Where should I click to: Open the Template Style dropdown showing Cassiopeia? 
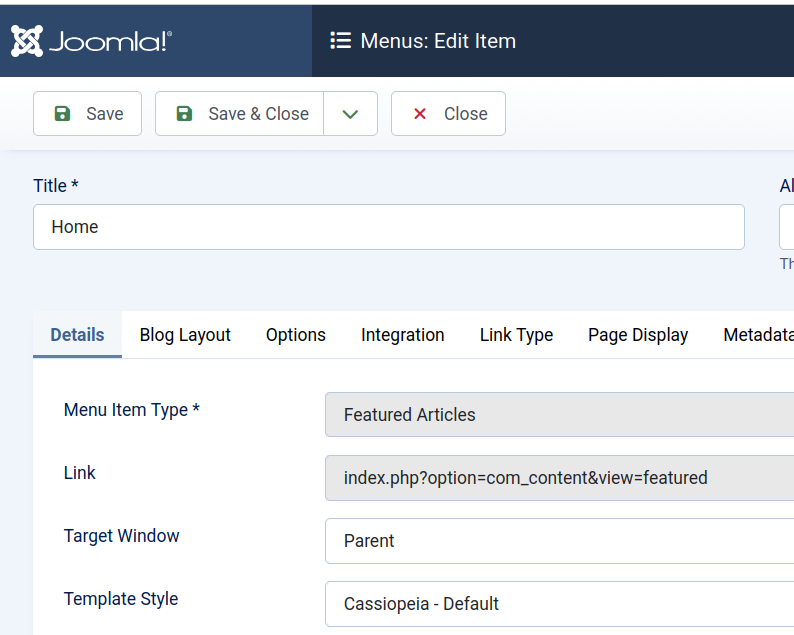(558, 604)
